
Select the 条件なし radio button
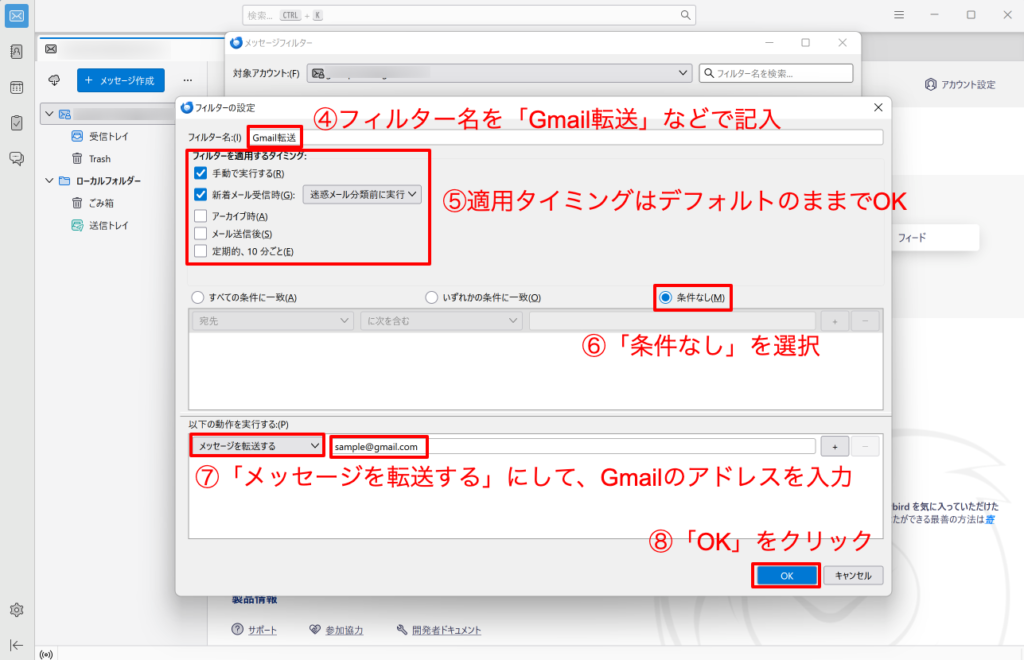pos(665,297)
